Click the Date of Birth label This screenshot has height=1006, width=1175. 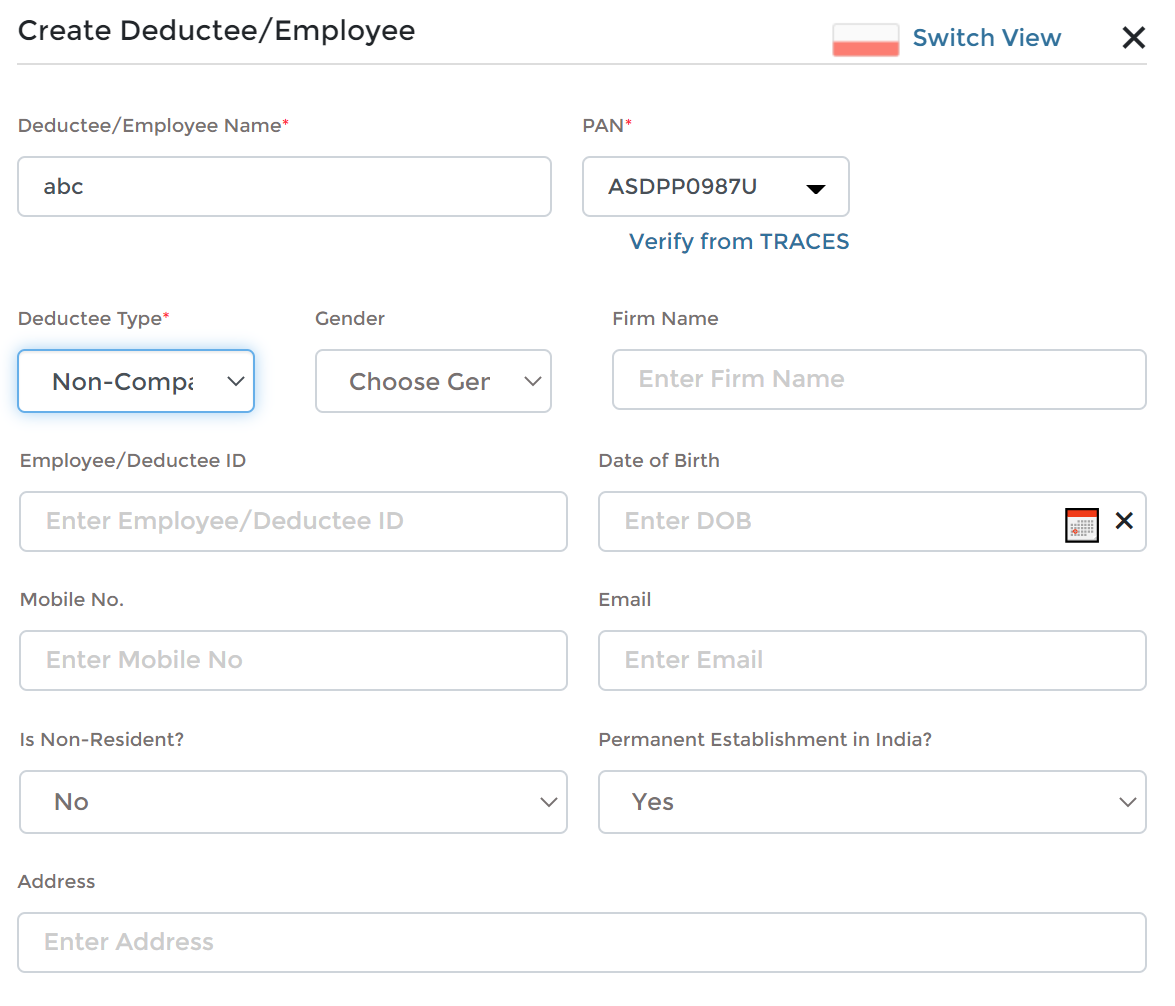[659, 461]
